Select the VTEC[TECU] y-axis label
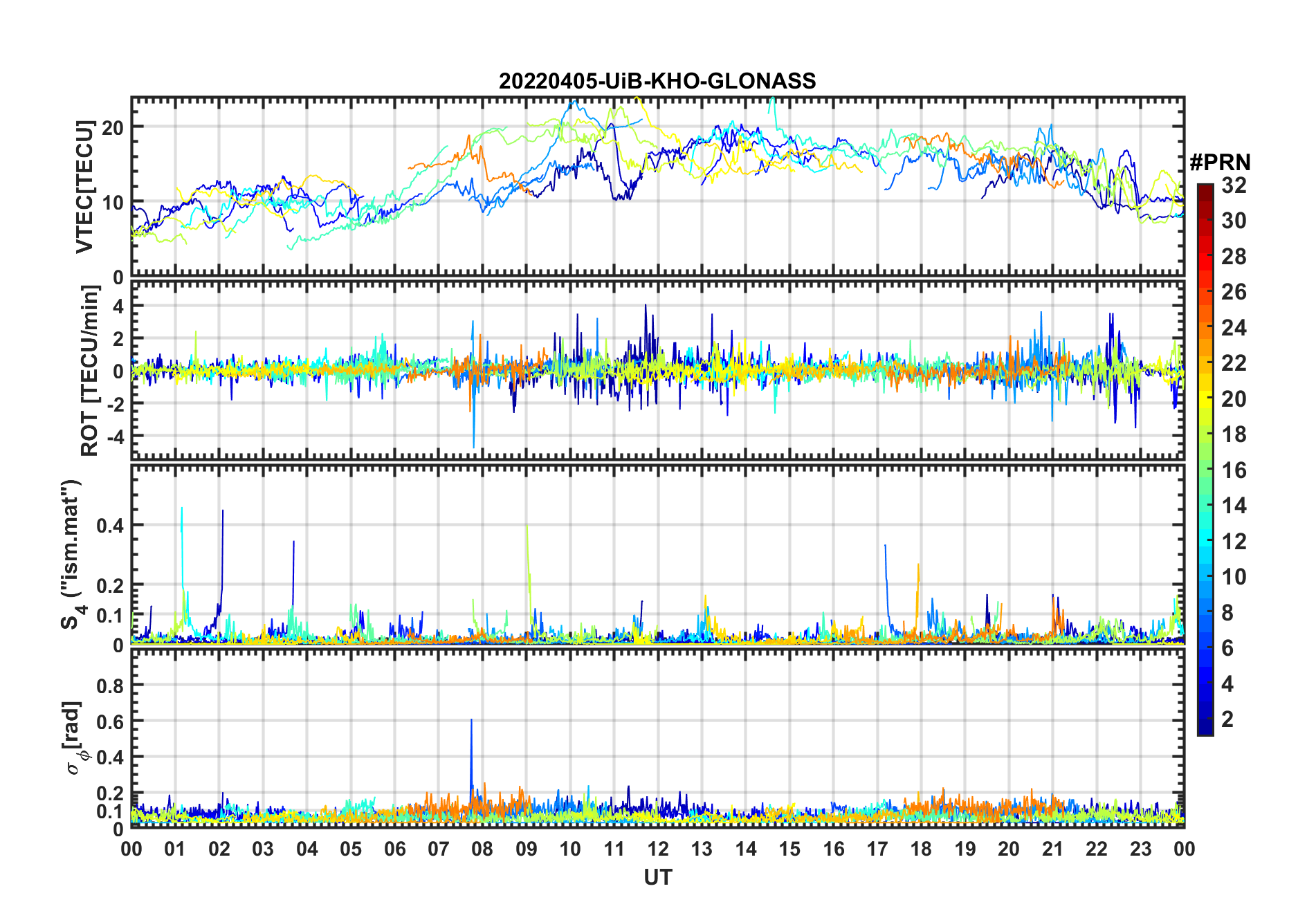This screenshot has width=1316, height=920. tap(84, 187)
